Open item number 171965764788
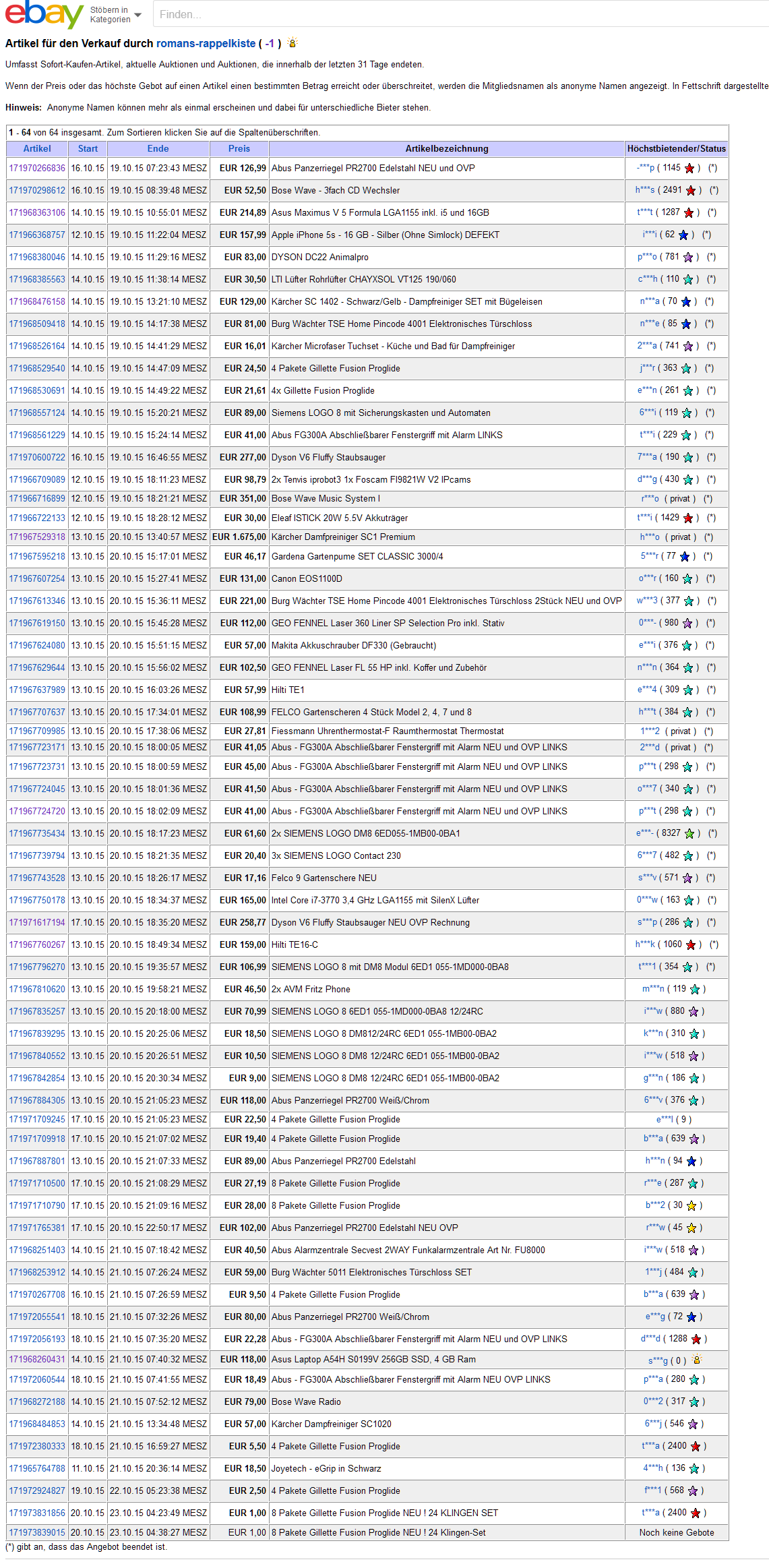 (37, 1469)
